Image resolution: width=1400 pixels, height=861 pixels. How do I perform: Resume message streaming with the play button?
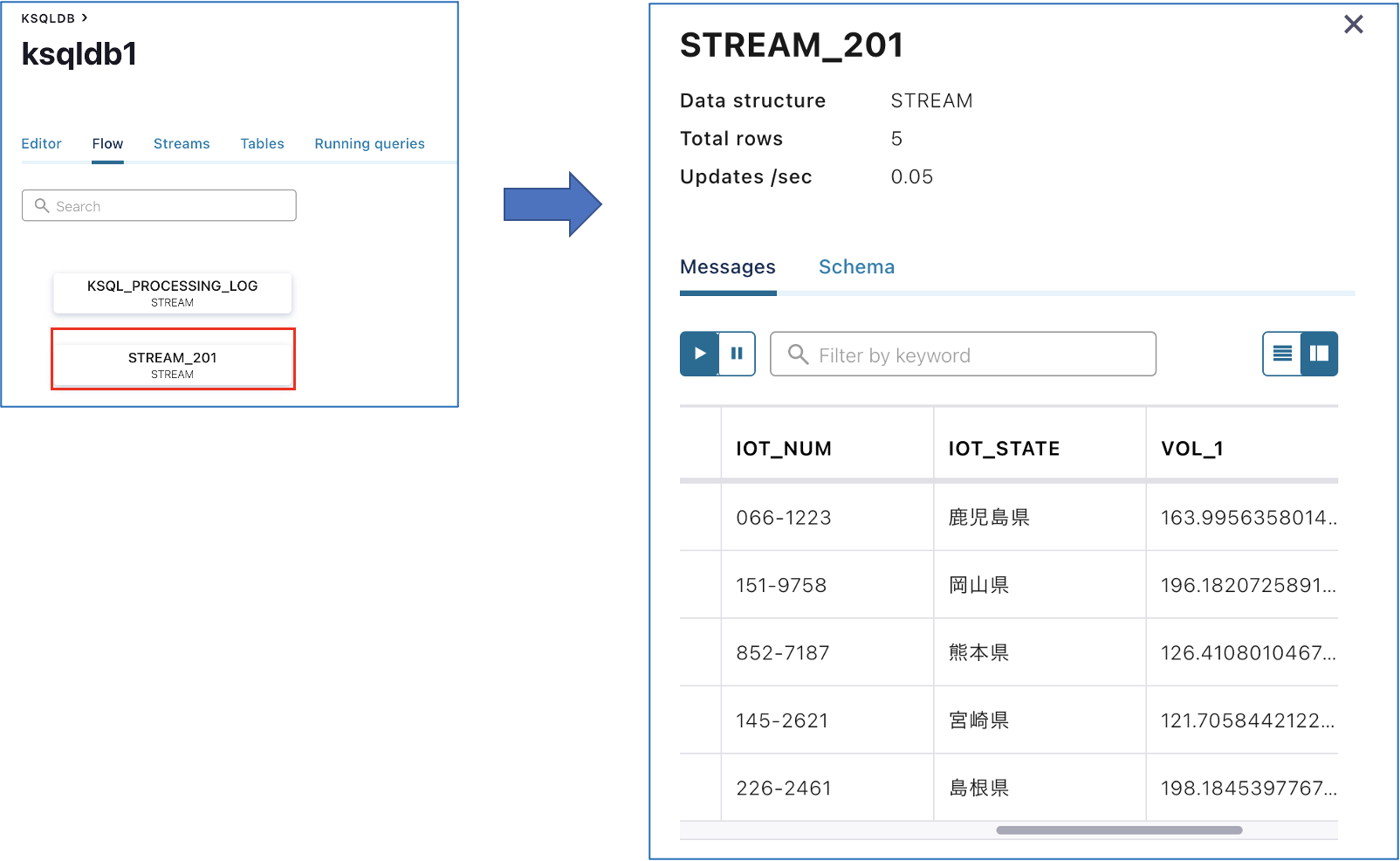tap(699, 354)
